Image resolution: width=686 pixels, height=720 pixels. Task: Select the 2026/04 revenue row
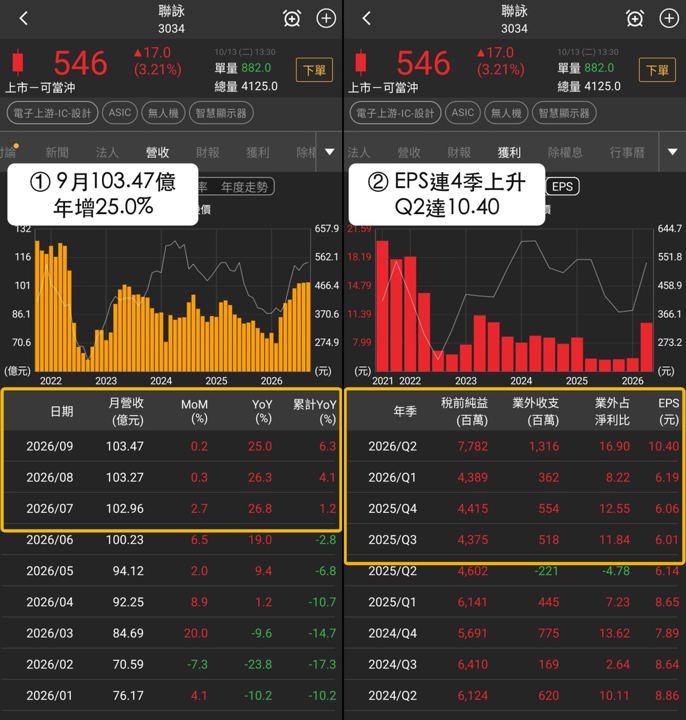coord(171,602)
